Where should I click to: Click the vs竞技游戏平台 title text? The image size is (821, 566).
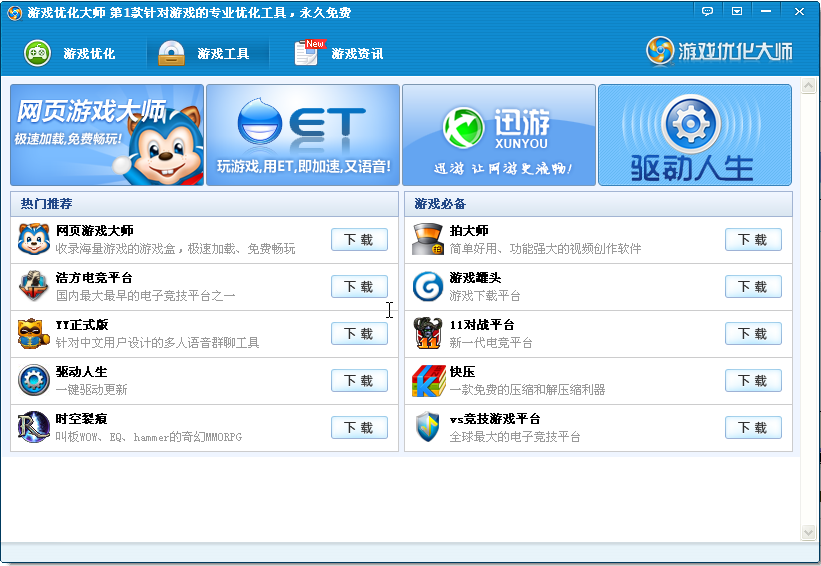pos(495,419)
